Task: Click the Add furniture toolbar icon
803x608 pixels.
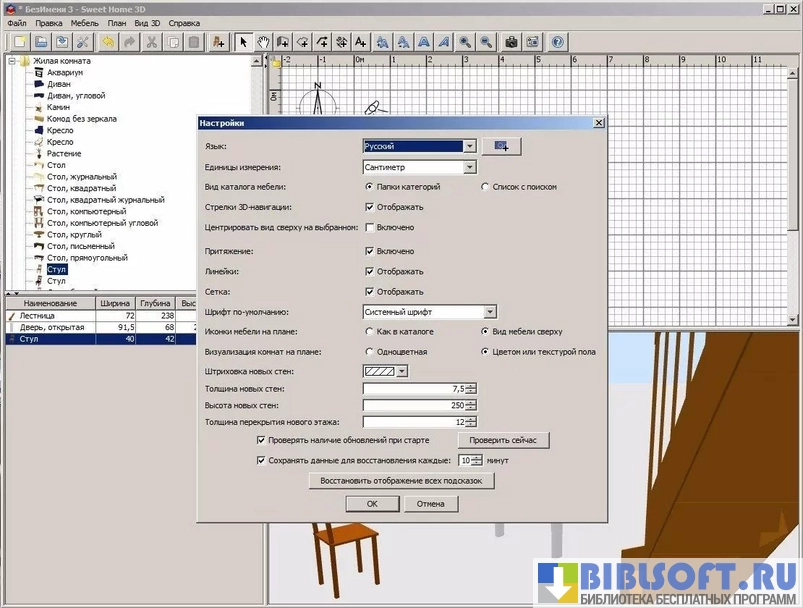Action: tap(218, 42)
